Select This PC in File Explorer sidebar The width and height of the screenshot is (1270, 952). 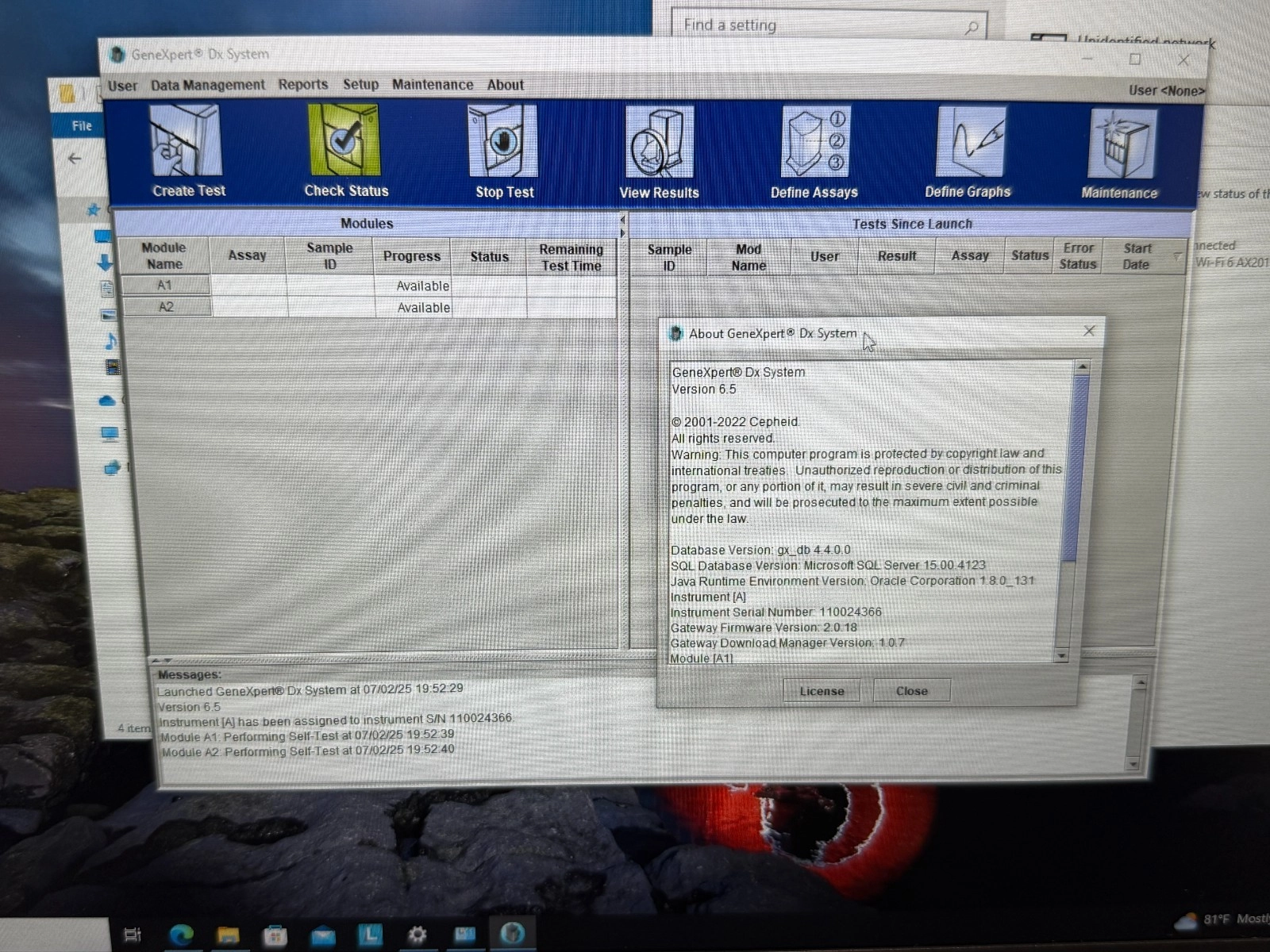[110, 434]
